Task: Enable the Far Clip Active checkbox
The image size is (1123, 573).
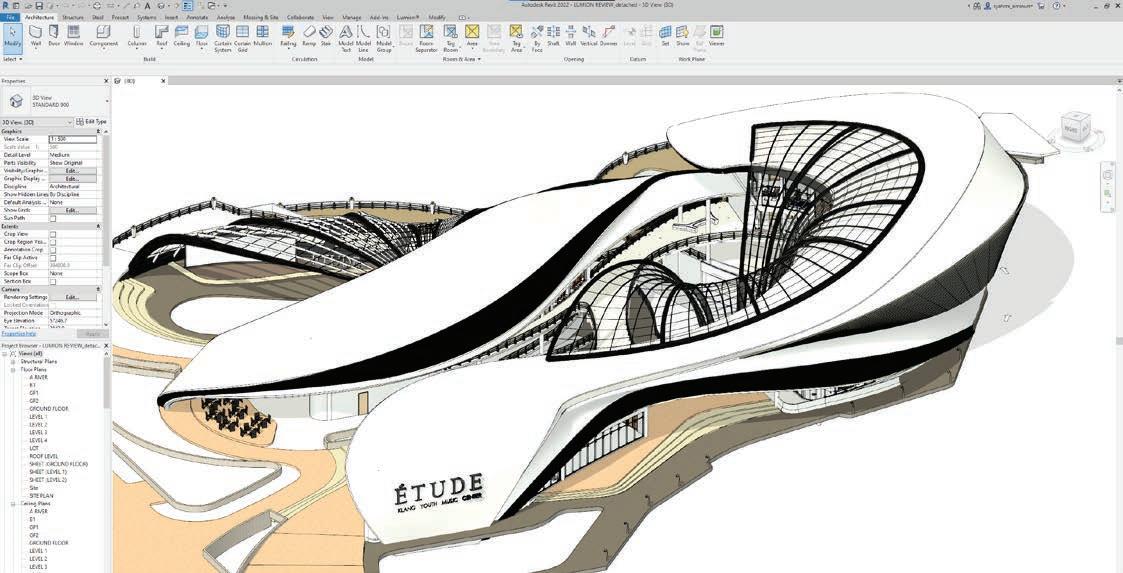Action: click(52, 258)
